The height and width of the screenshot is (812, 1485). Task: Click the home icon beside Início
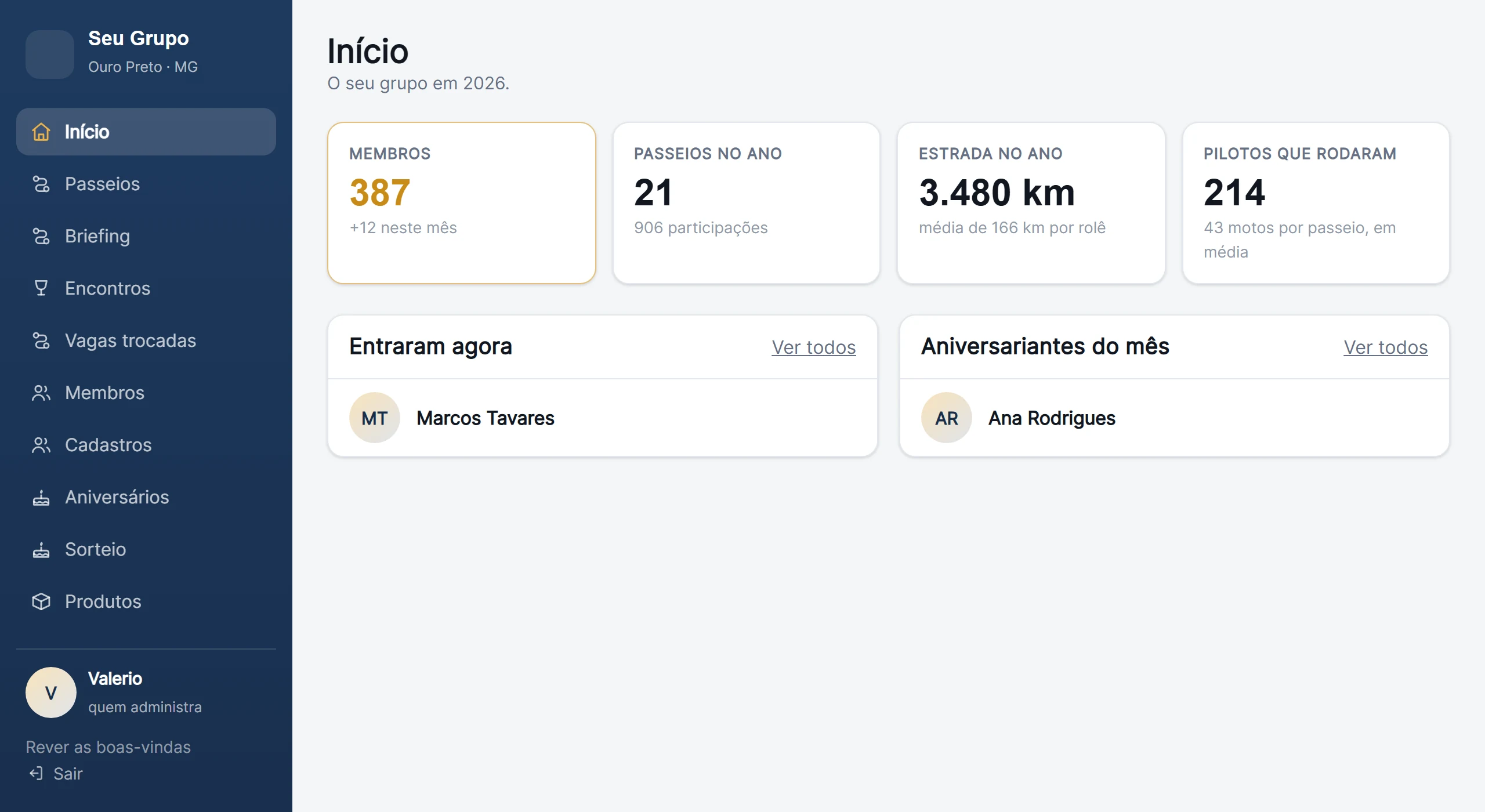(x=41, y=132)
